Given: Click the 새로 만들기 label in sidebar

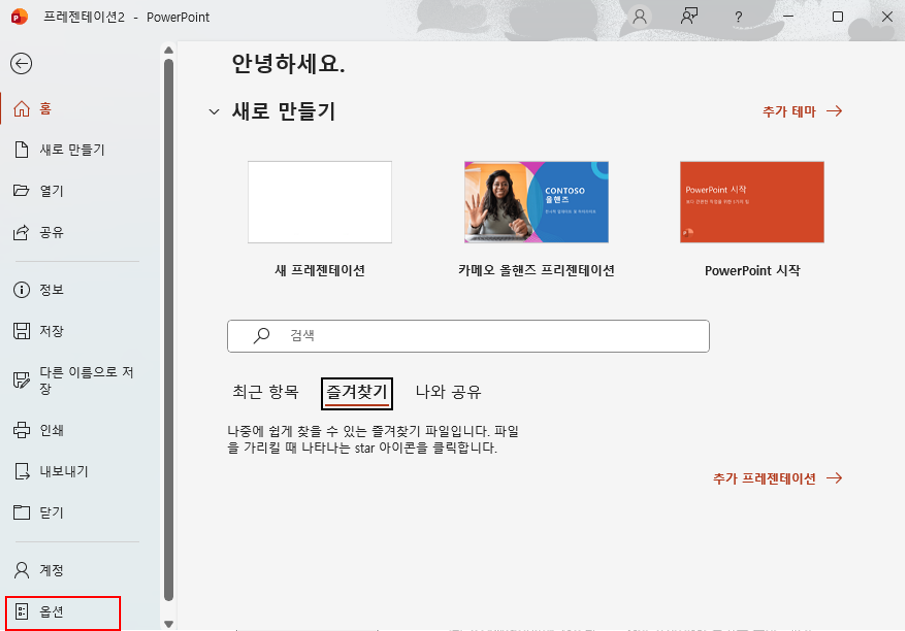Looking at the screenshot, I should click(x=72, y=150).
